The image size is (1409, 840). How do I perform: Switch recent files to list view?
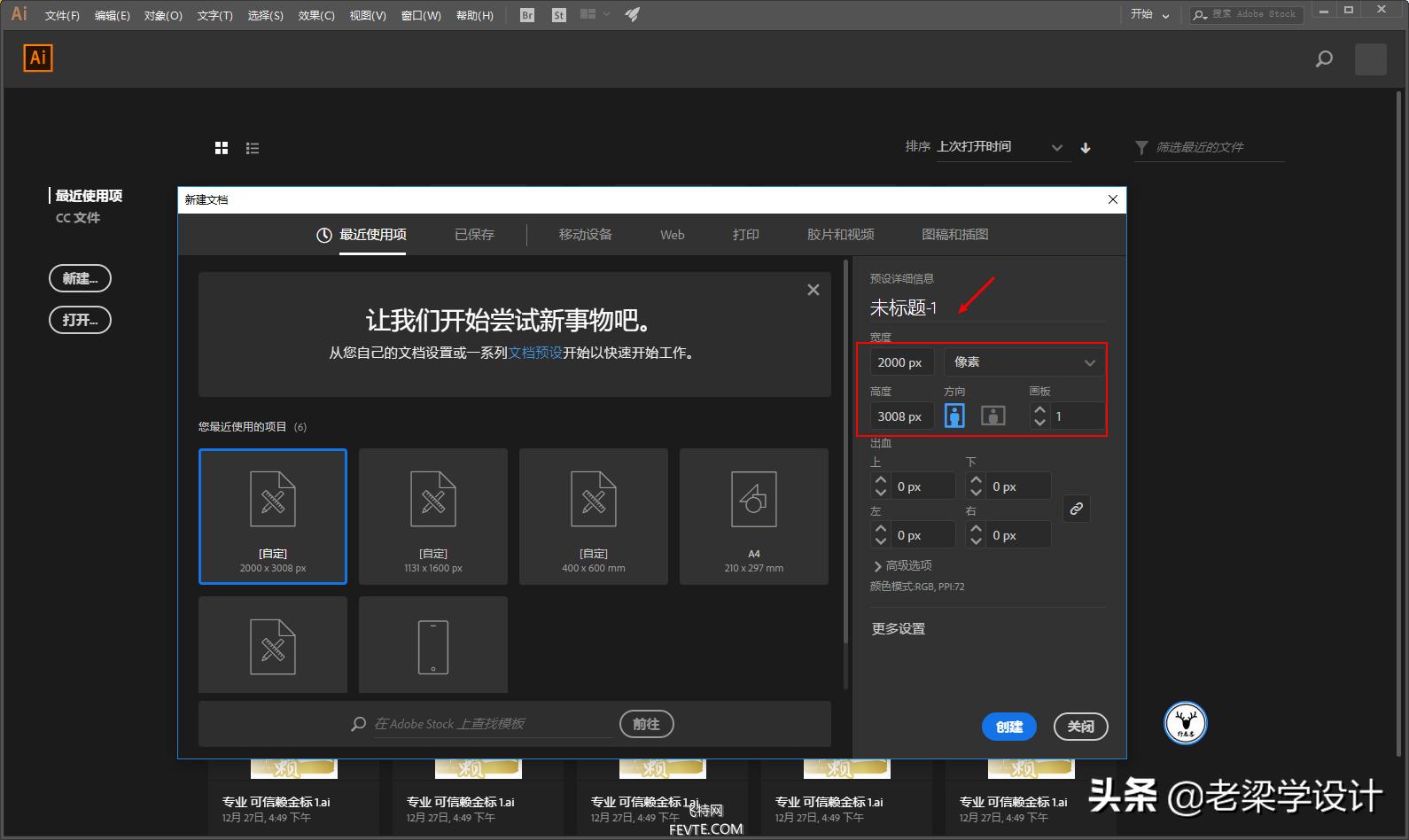point(253,149)
